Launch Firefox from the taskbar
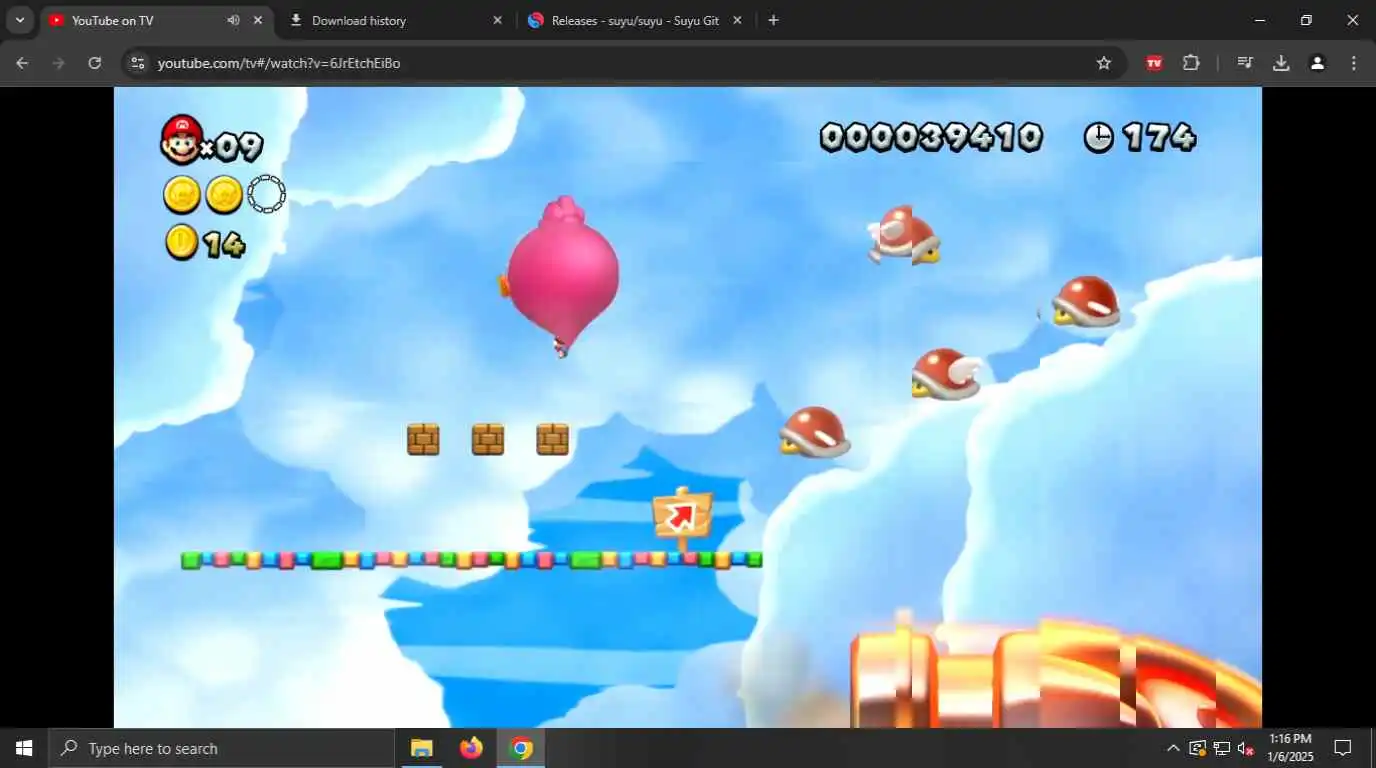1376x768 pixels. [471, 748]
